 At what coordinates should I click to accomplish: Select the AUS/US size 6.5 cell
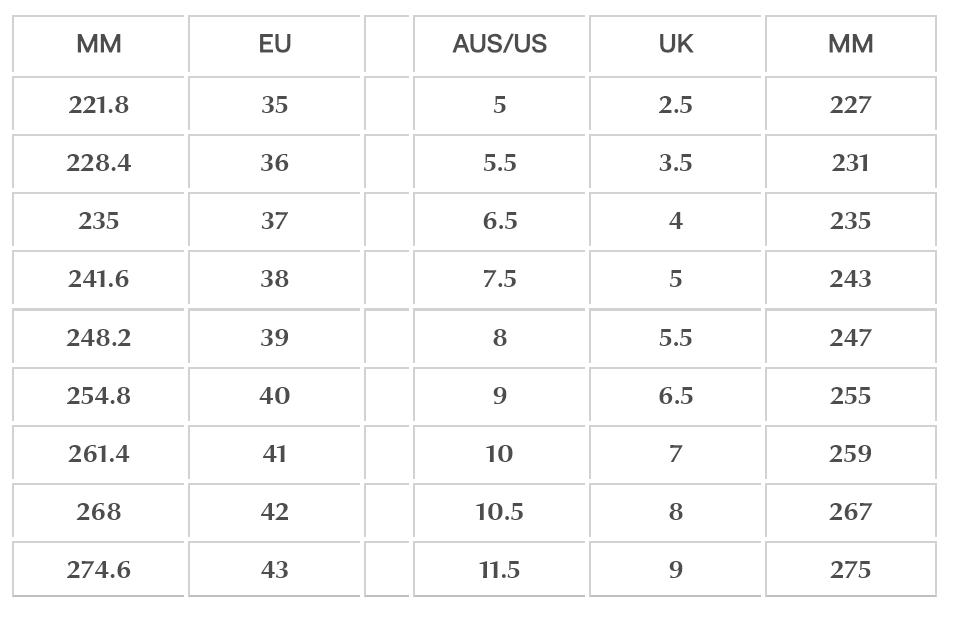[499, 221]
